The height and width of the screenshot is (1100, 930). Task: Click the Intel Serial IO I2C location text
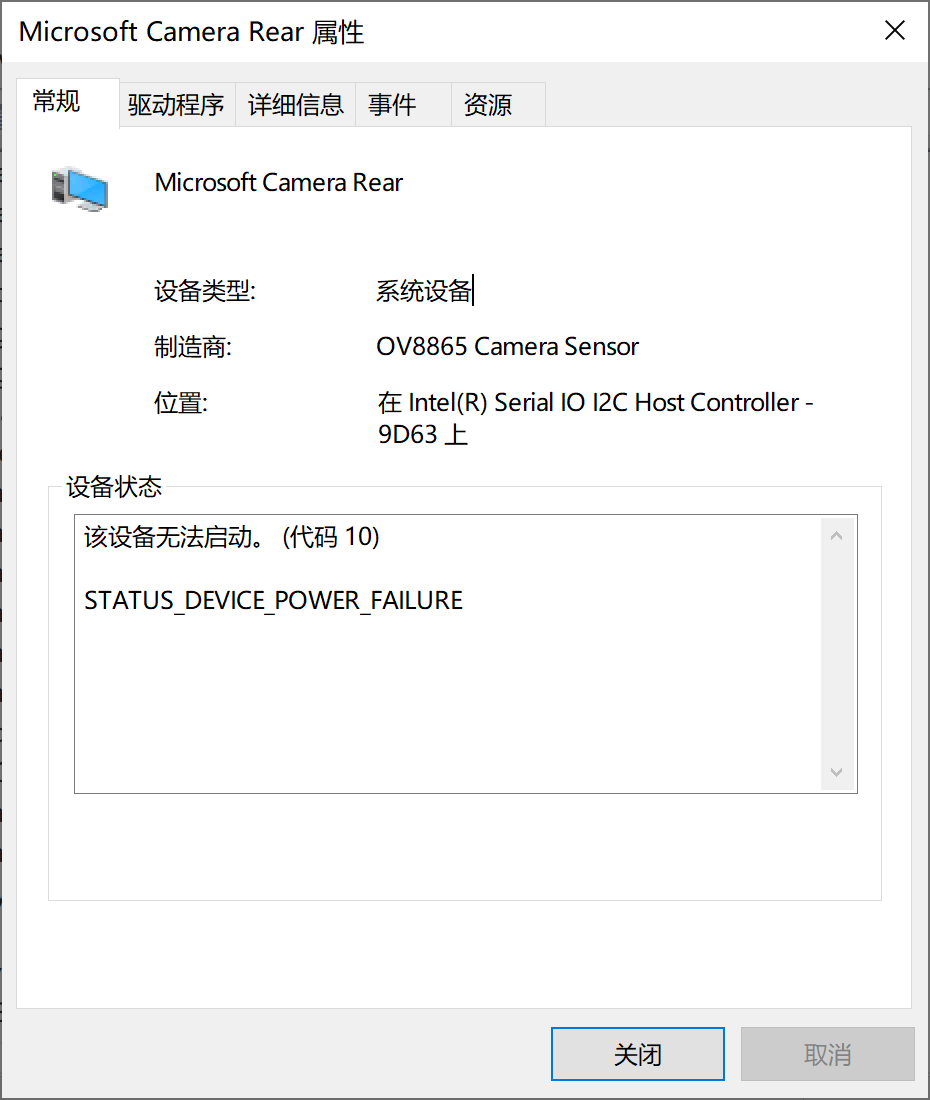pyautogui.click(x=595, y=418)
